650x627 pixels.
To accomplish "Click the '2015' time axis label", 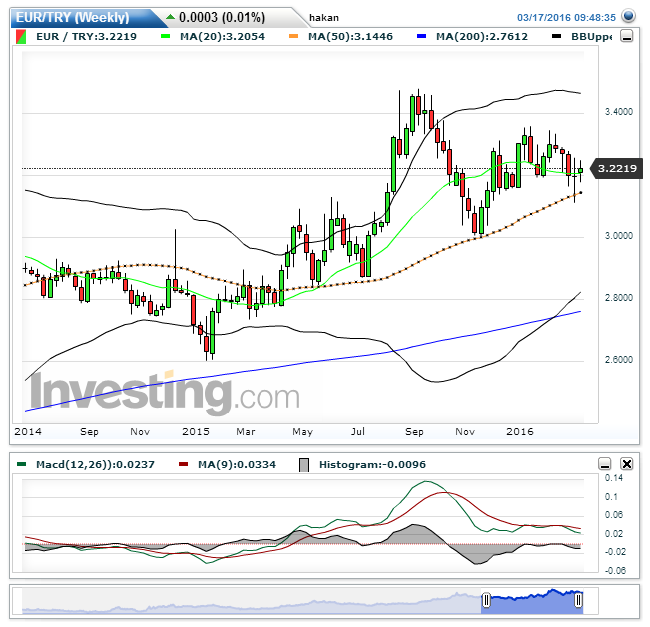I will [x=196, y=431].
